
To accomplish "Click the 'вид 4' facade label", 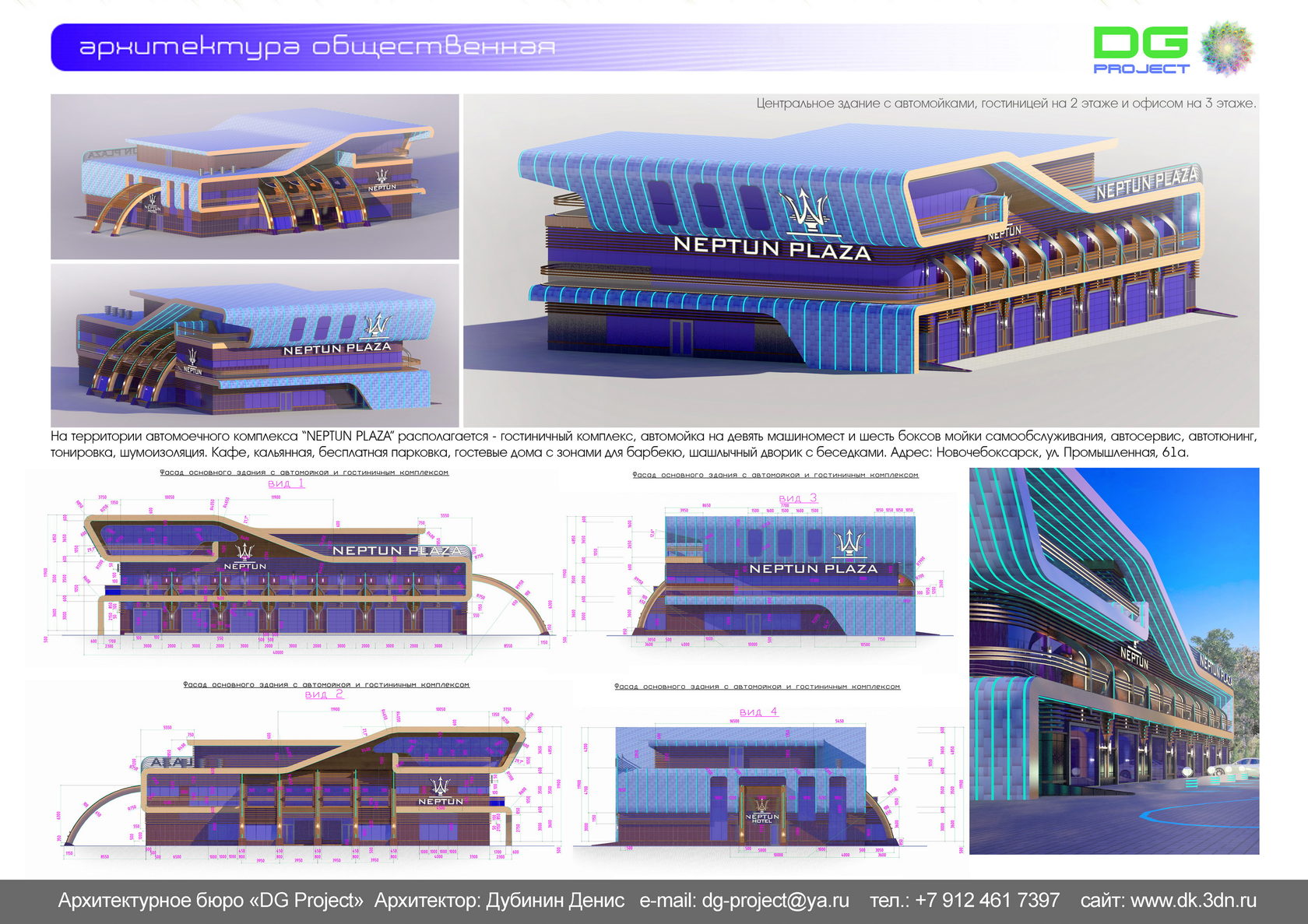I will 758,711.
